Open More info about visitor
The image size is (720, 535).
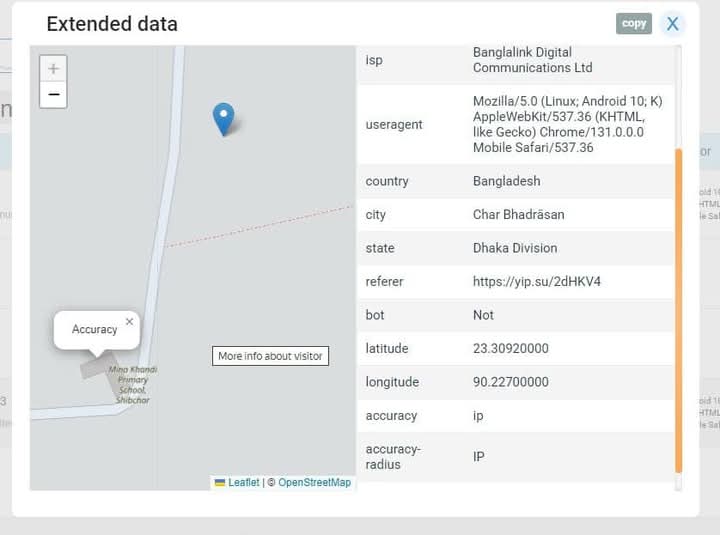tap(270, 356)
